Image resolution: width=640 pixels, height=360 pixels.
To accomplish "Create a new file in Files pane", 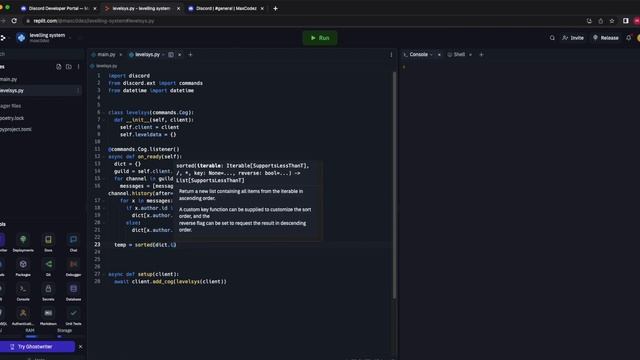I will 59,67.
